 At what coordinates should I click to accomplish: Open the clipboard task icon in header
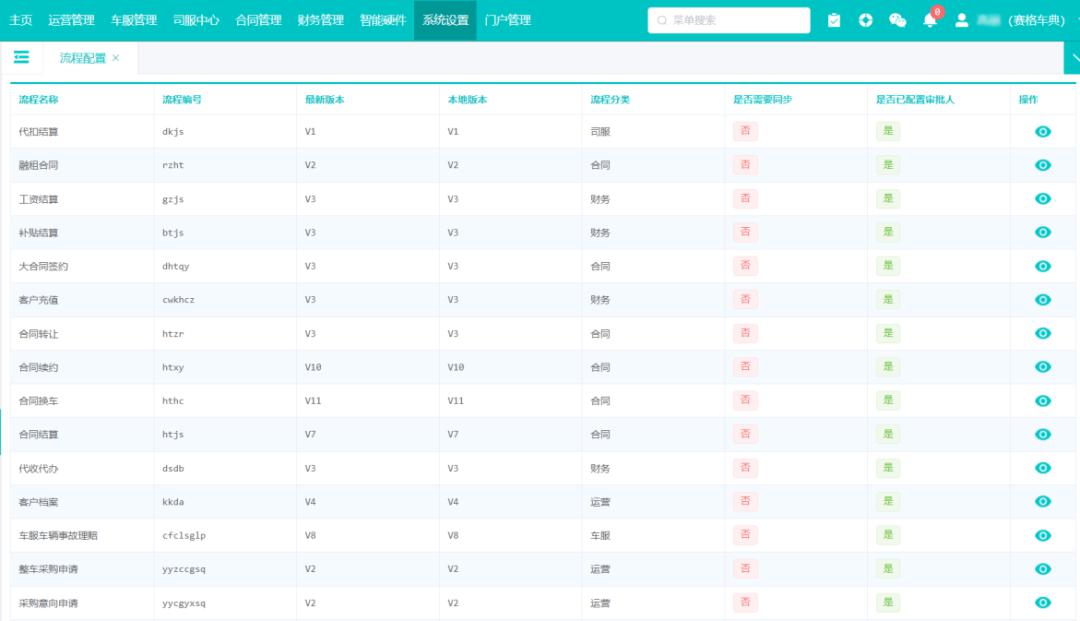point(833,21)
